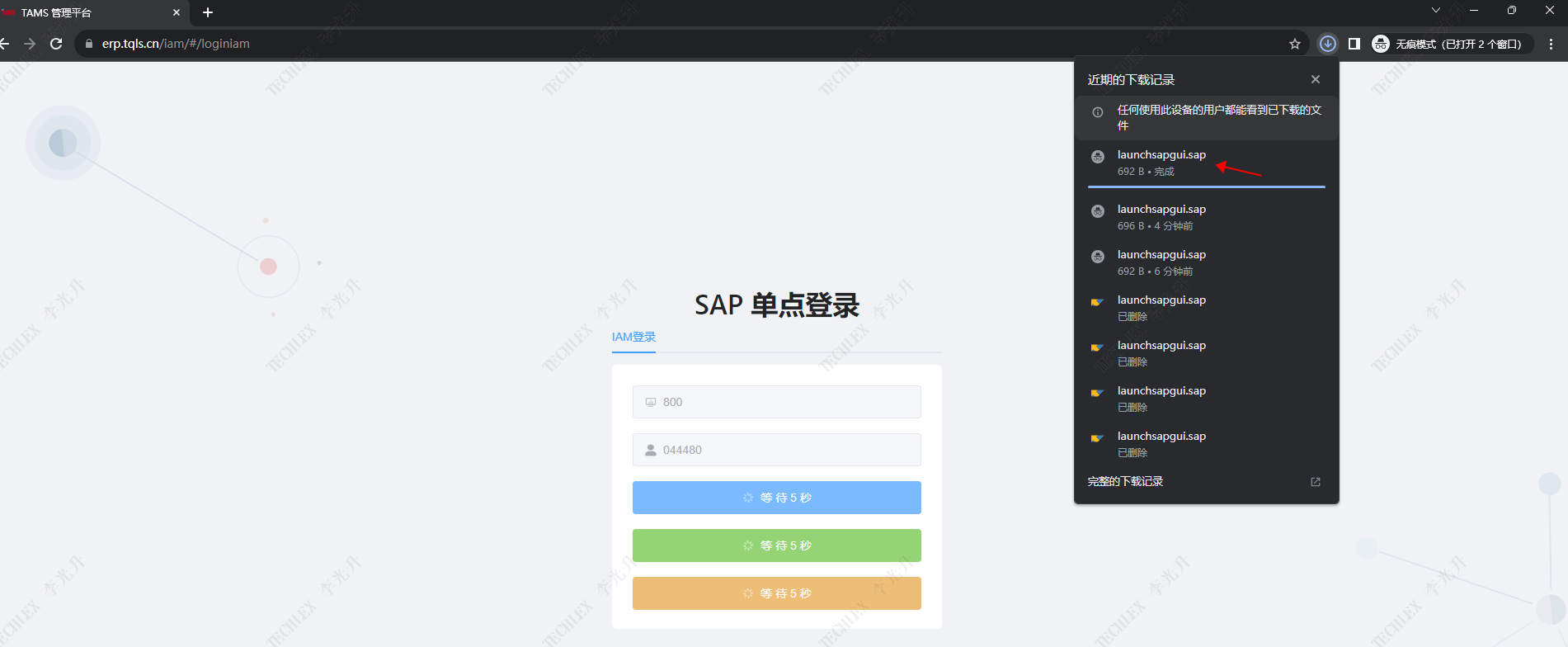Click the SAP 单点登录 heading
This screenshot has height=647, width=1568.
coord(777,305)
